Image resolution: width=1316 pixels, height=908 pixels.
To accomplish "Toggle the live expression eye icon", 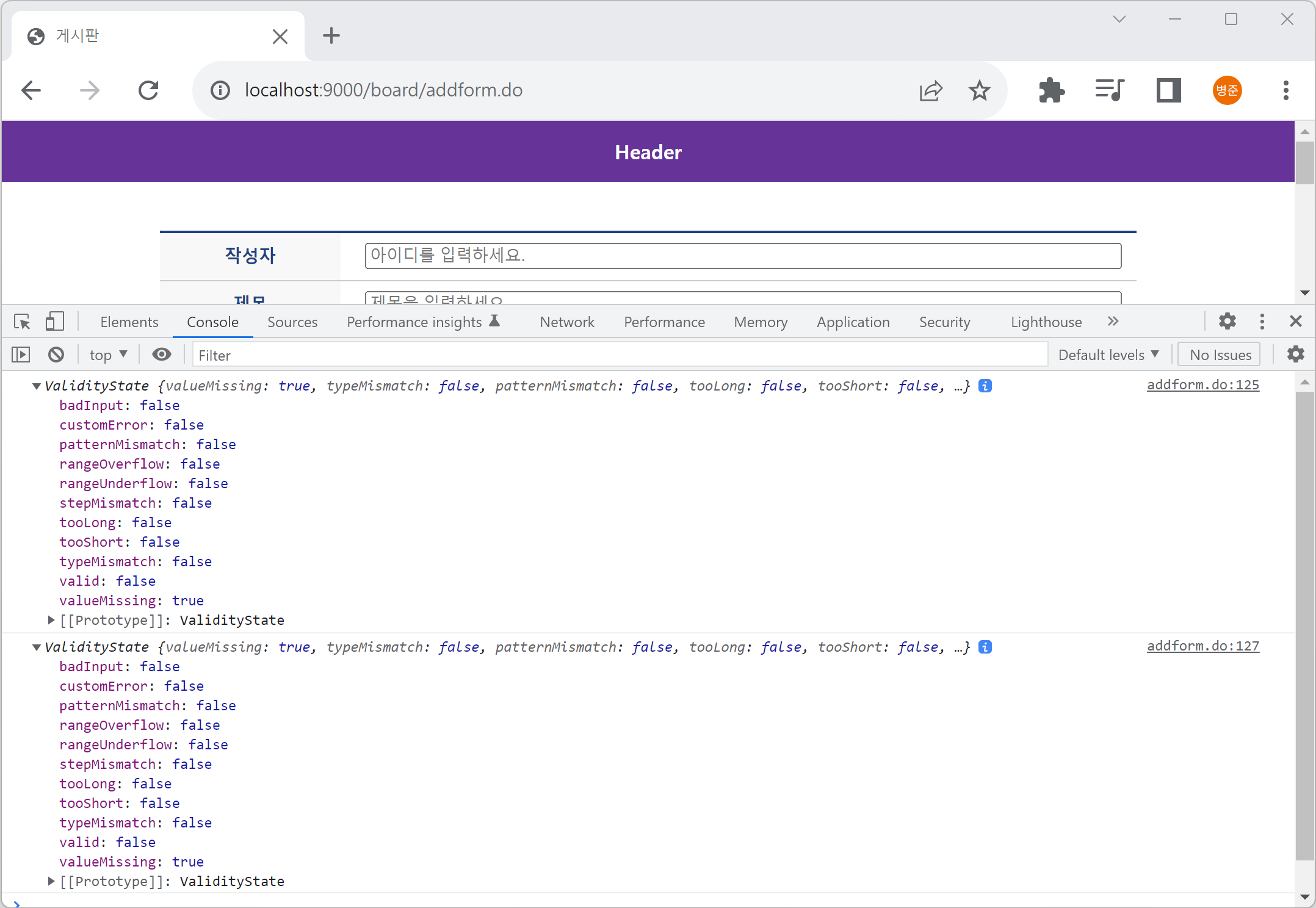I will pyautogui.click(x=161, y=355).
